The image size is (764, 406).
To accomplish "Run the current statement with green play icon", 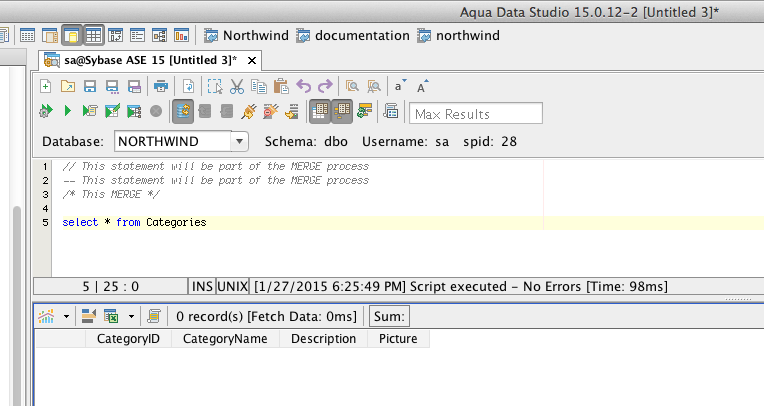I will tap(68, 111).
